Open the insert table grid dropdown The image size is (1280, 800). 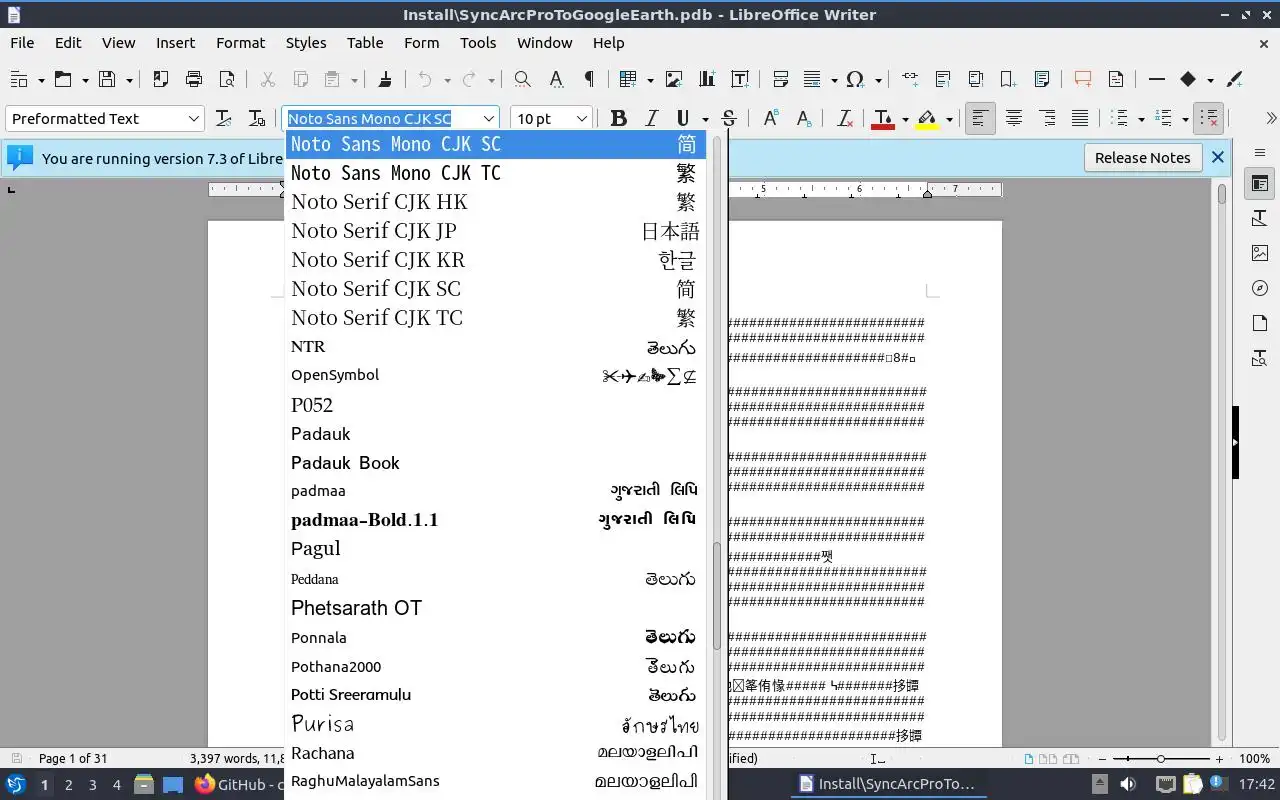[650, 79]
